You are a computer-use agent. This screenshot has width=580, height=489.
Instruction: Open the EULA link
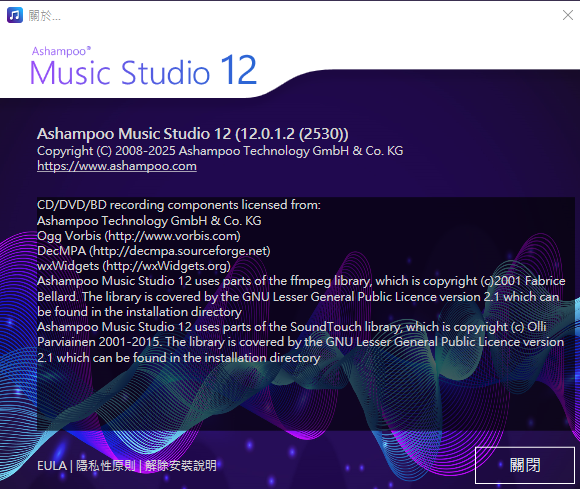52,466
